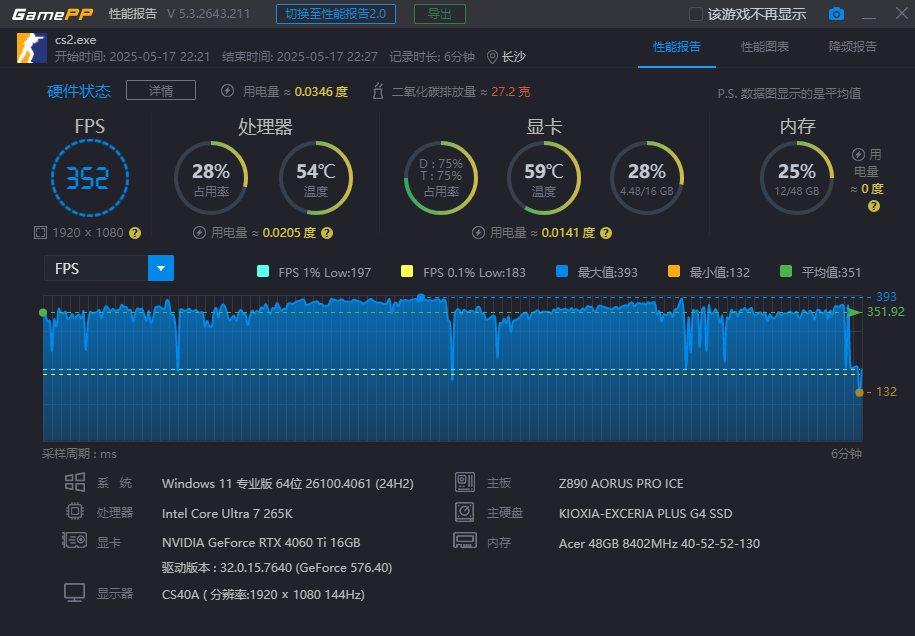
Task: Click the CPU 28% 占用率 gauge
Action: pyautogui.click(x=211, y=178)
